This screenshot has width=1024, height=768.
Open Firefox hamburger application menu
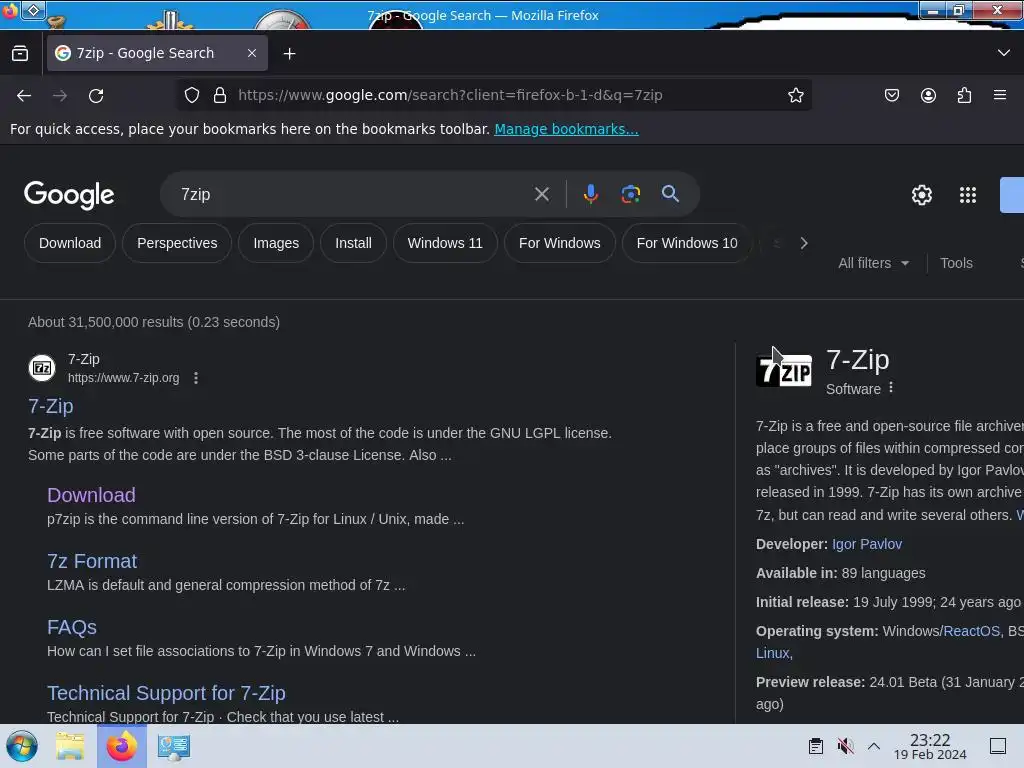tap(1000, 95)
